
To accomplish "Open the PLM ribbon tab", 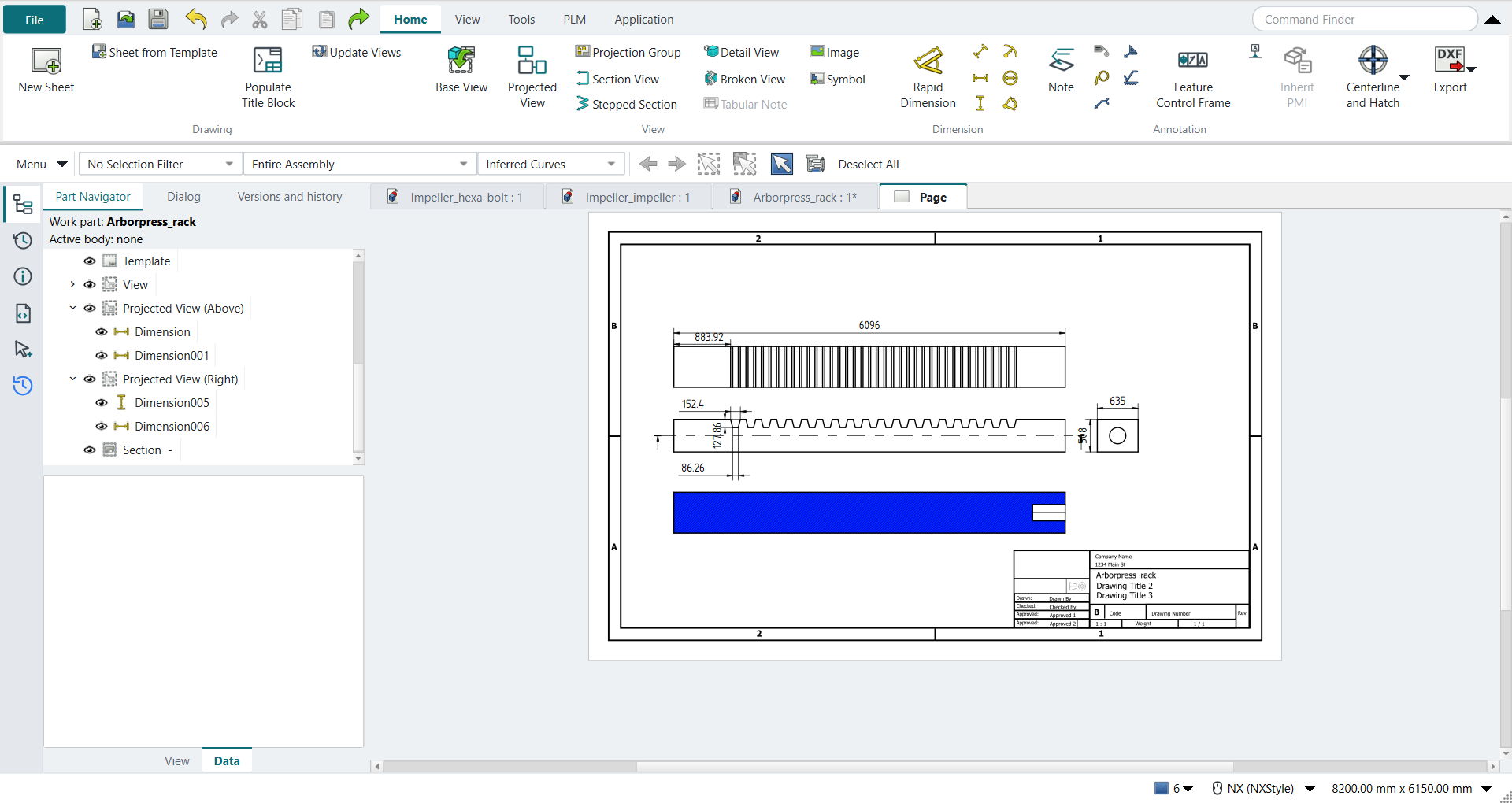I will point(574,20).
